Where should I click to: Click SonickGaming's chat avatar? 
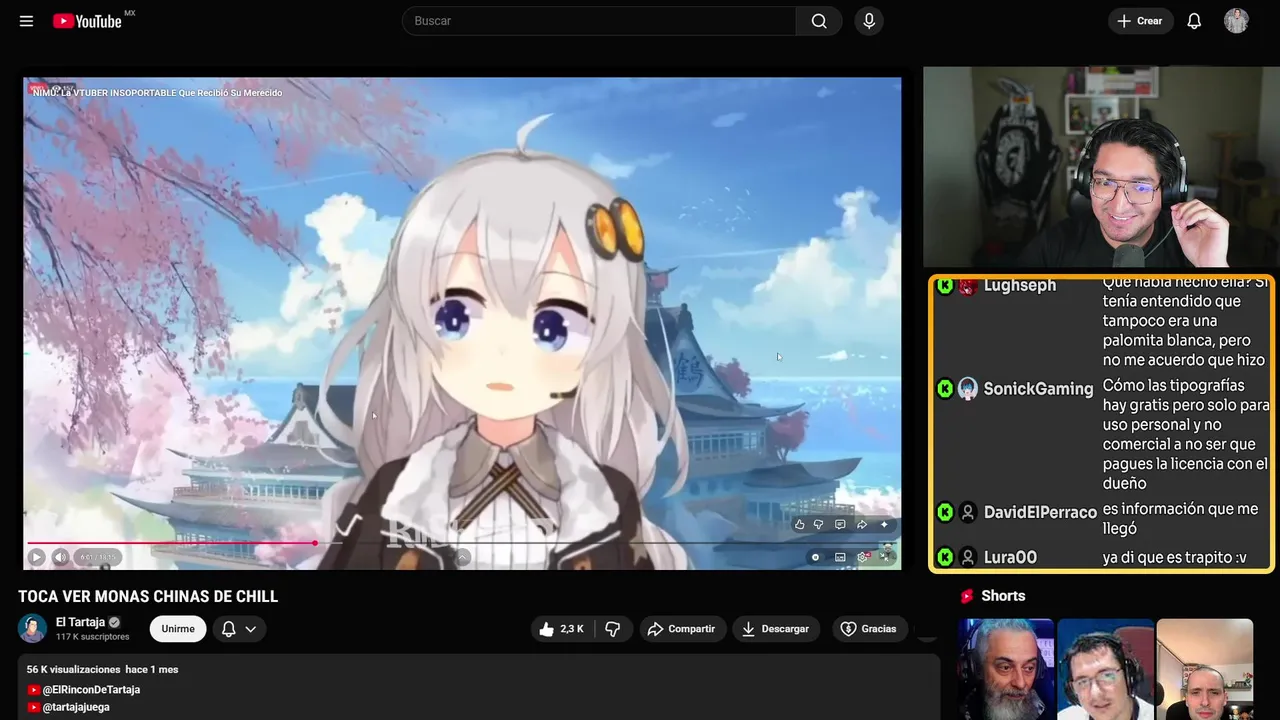coord(967,389)
